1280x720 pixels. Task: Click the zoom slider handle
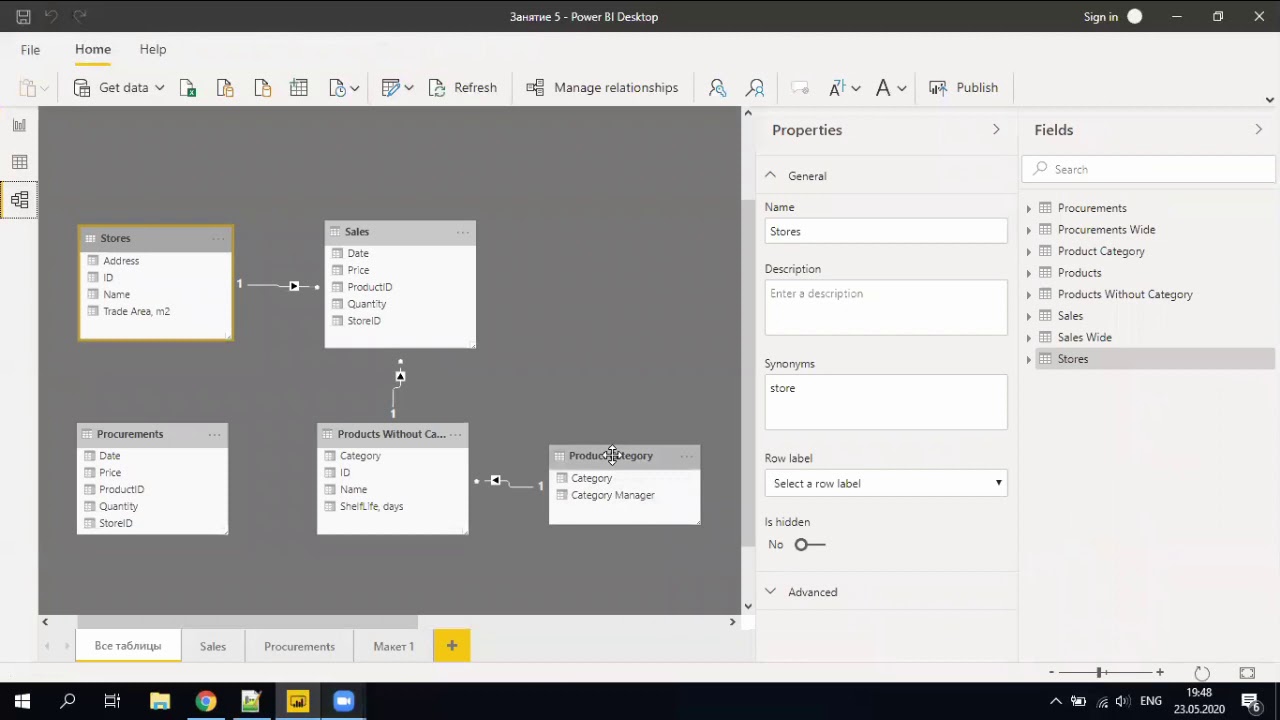pyautogui.click(x=1099, y=673)
